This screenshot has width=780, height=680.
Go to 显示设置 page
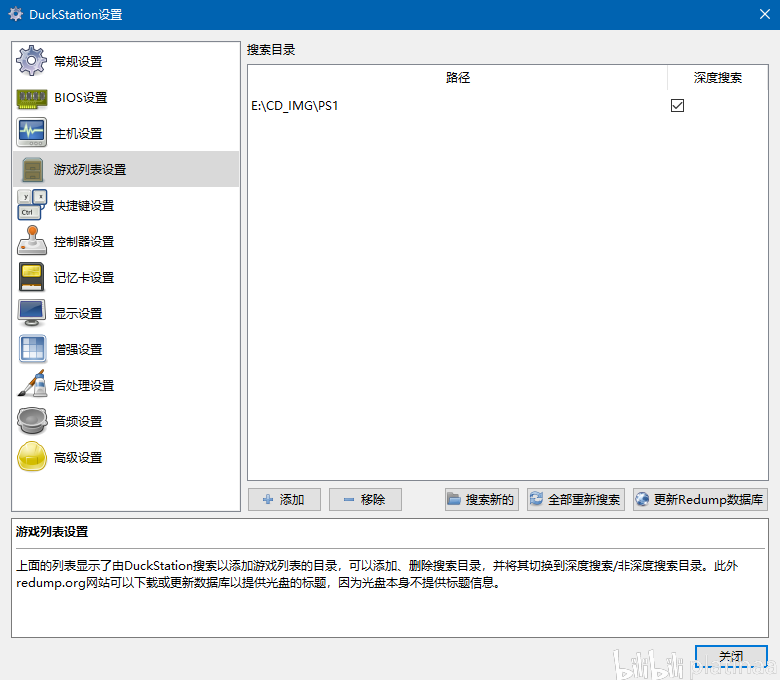[78, 314]
